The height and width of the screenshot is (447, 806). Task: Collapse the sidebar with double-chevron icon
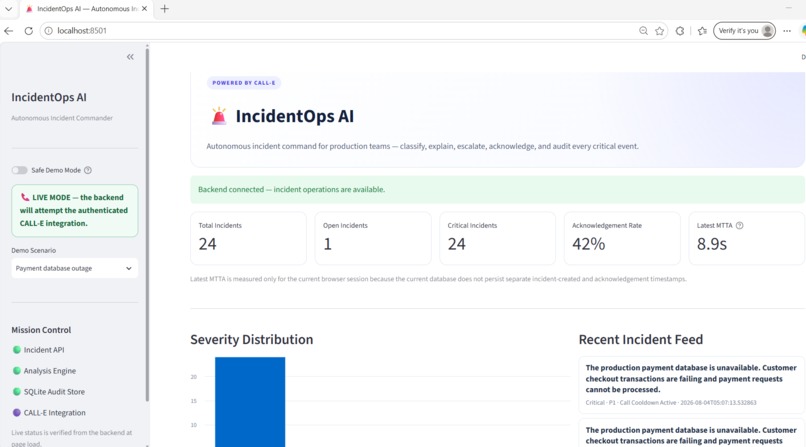(130, 57)
